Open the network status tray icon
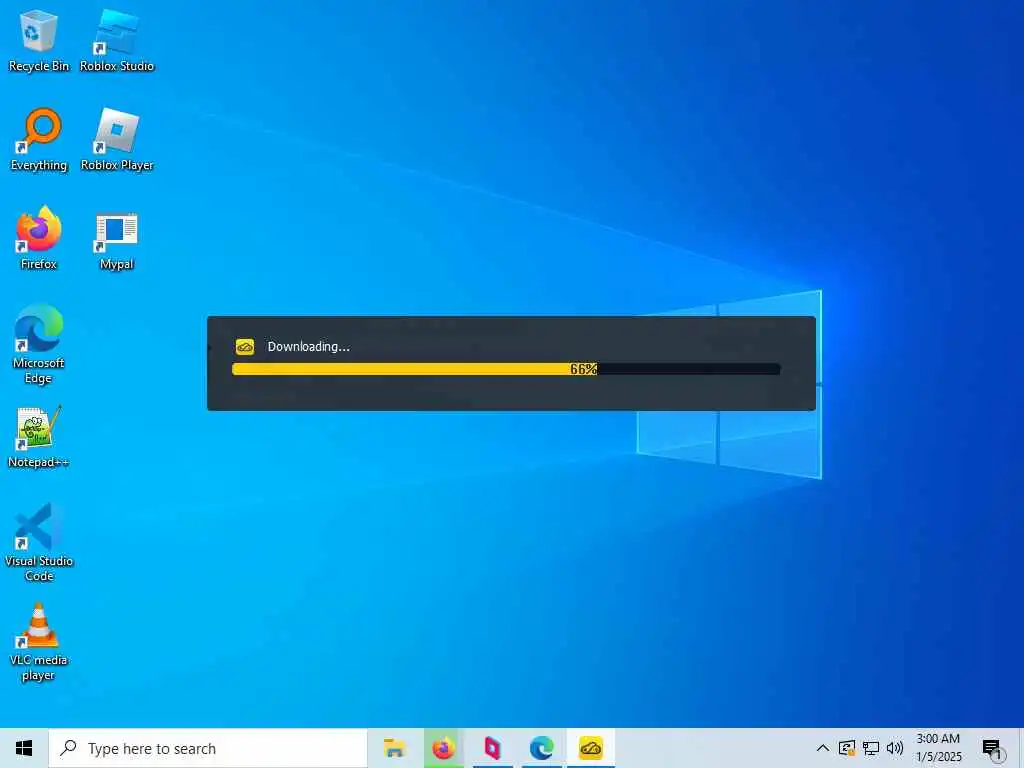The width and height of the screenshot is (1024, 768). [x=871, y=748]
